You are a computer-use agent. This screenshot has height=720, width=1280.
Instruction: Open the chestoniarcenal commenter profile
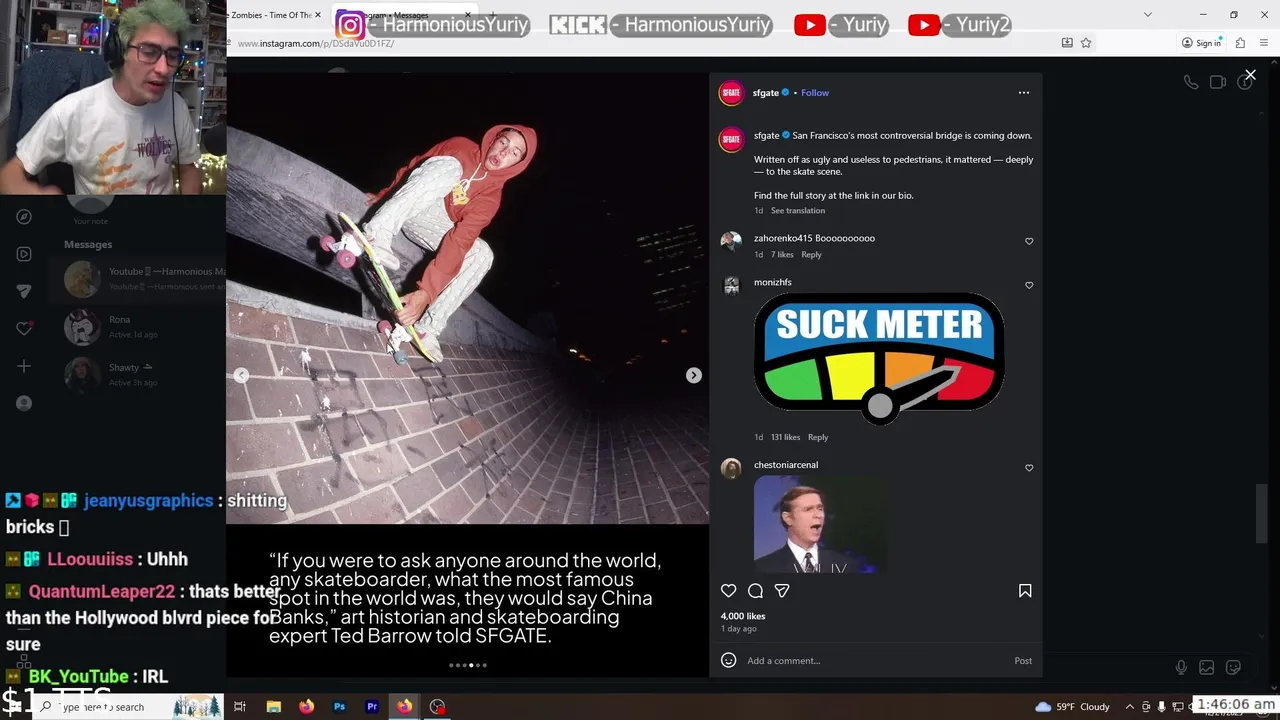(786, 465)
